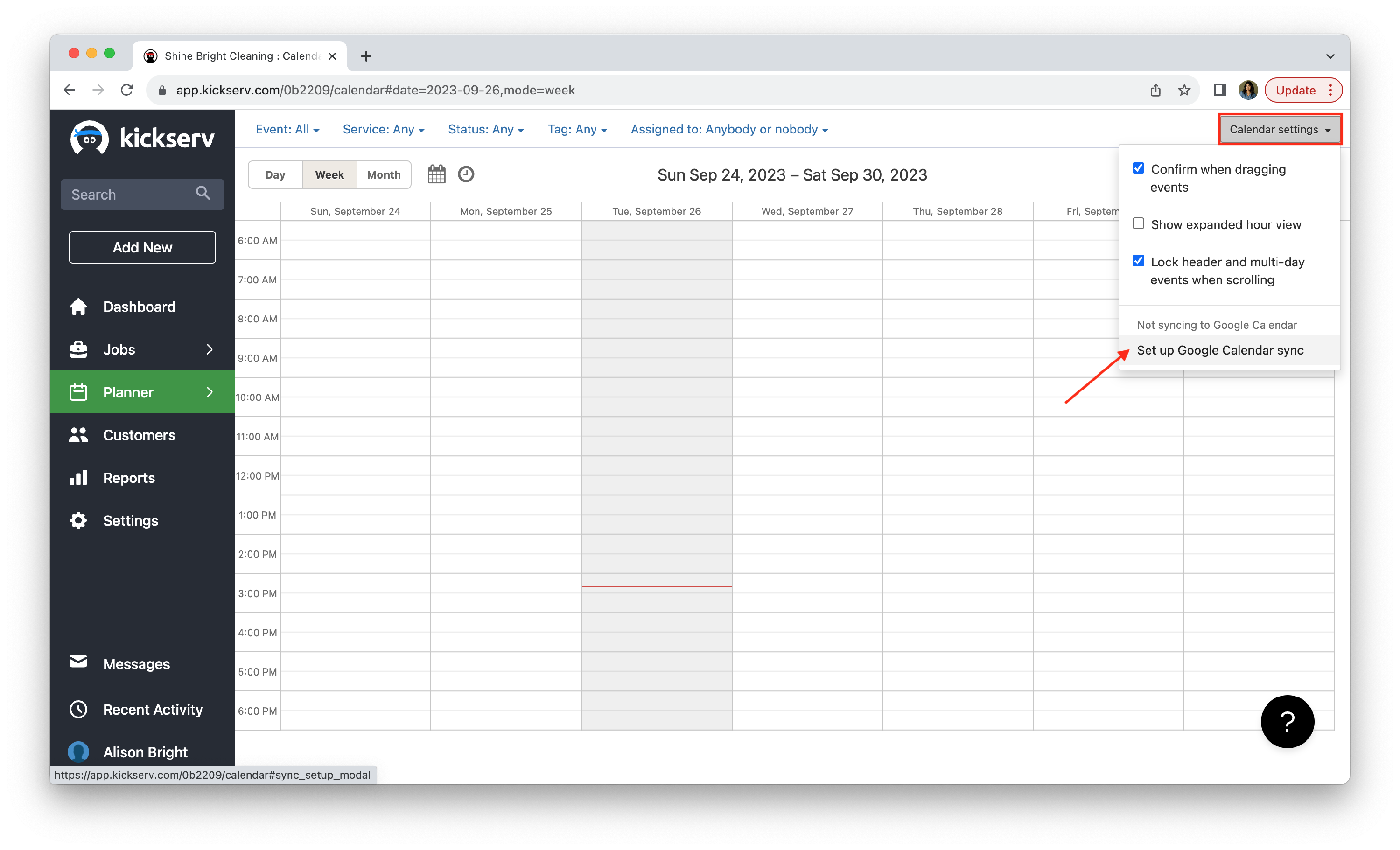1400x850 pixels.
Task: Open Customers from the sidebar
Action: 139,435
